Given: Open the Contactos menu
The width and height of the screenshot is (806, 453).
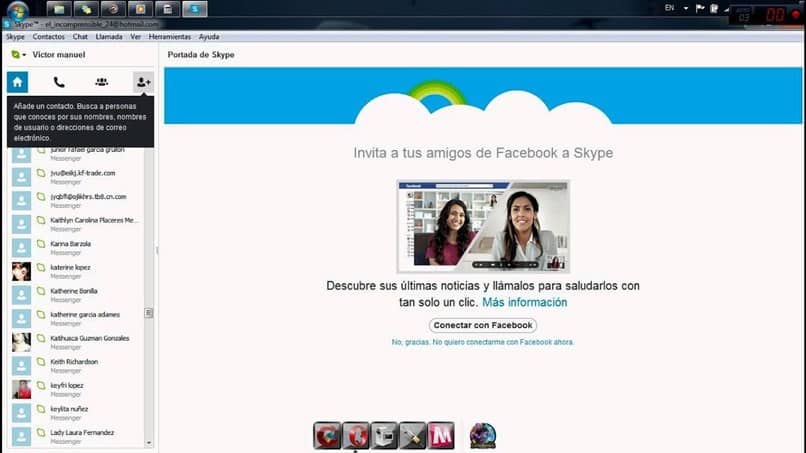Looking at the screenshot, I should pos(48,36).
